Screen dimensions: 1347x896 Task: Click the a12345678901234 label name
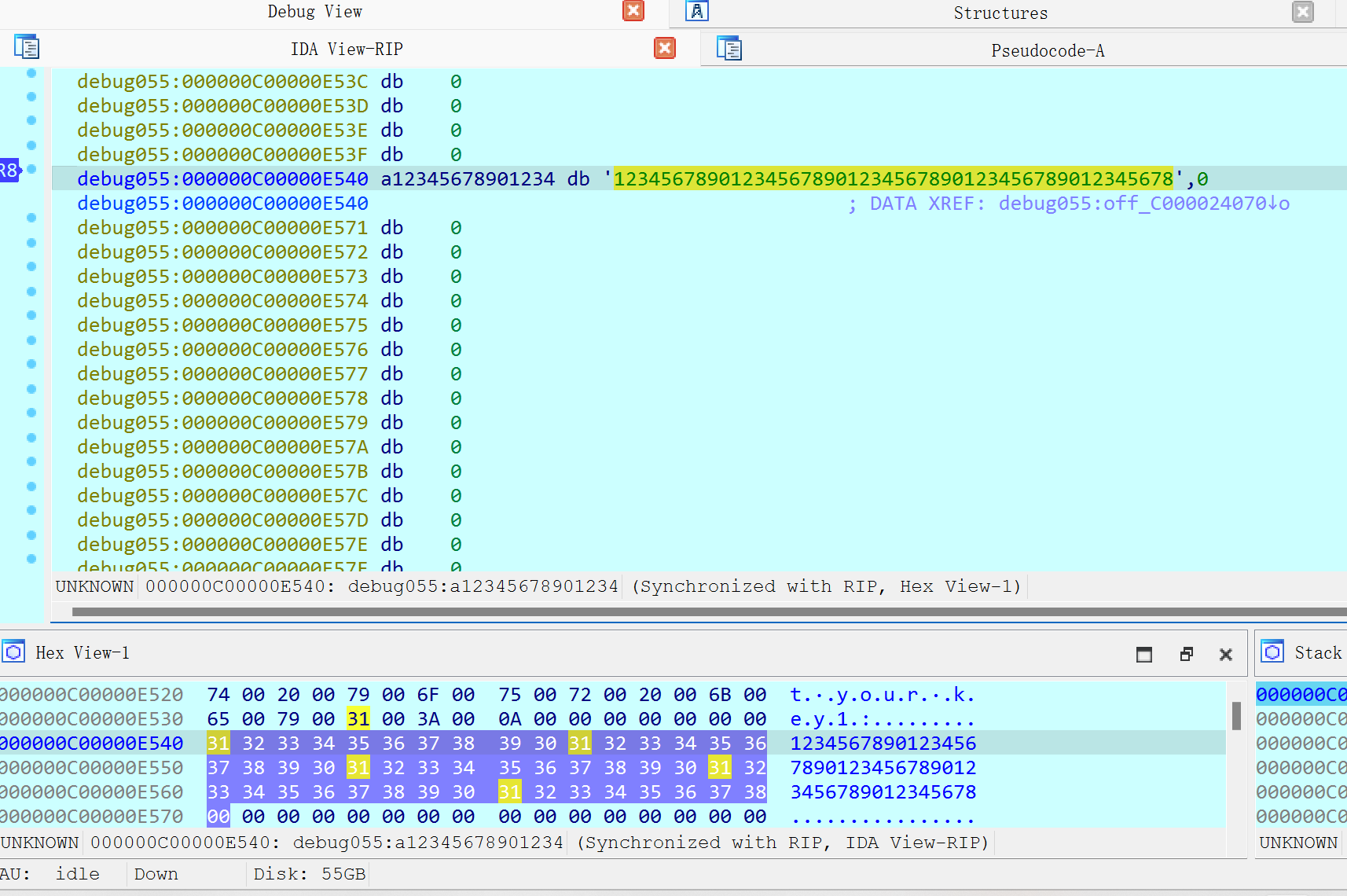coord(468,179)
